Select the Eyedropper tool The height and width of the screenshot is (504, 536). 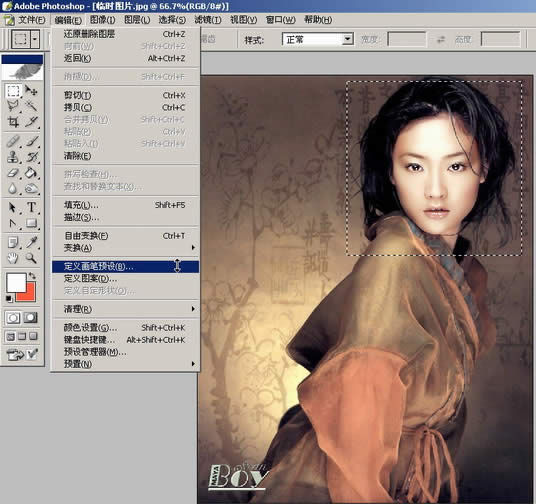pos(31,242)
